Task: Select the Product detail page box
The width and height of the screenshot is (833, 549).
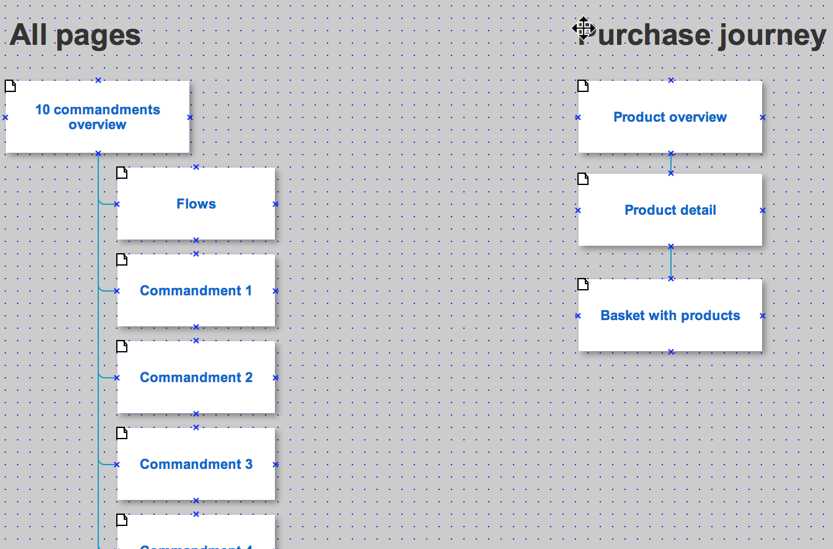Action: [x=670, y=210]
